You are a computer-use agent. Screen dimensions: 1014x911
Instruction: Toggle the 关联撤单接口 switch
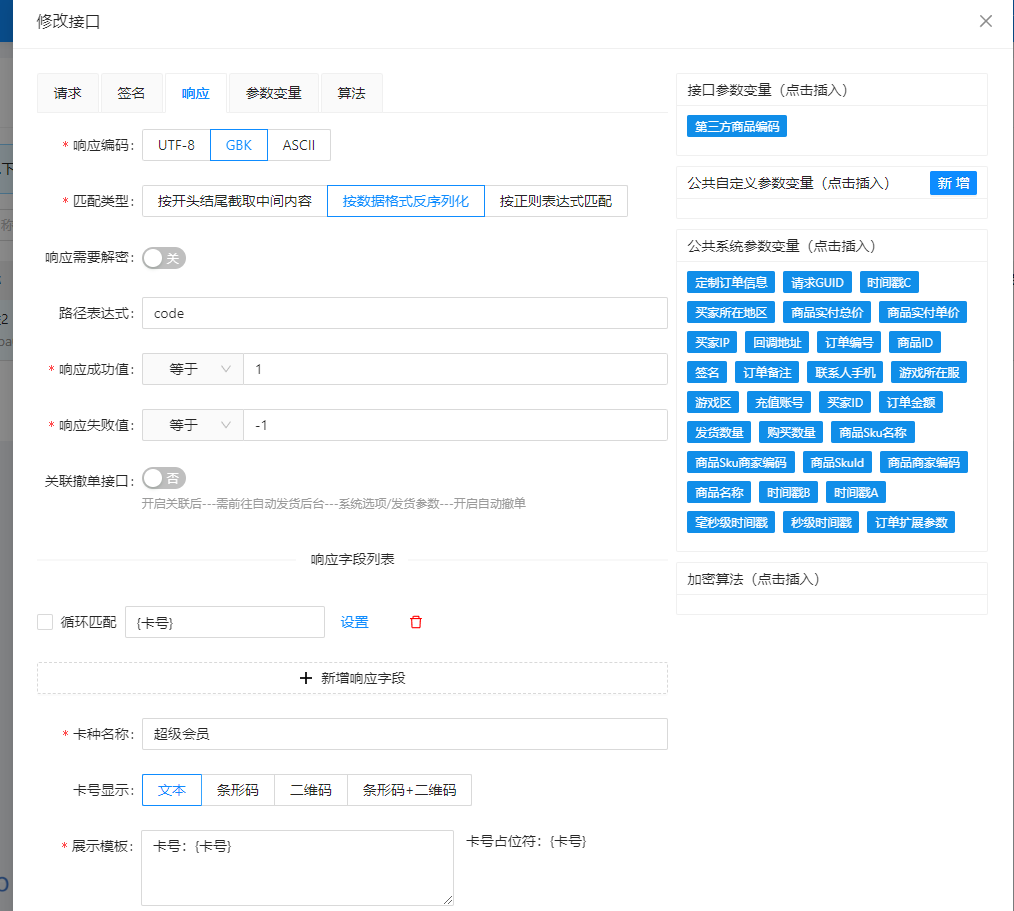point(164,478)
